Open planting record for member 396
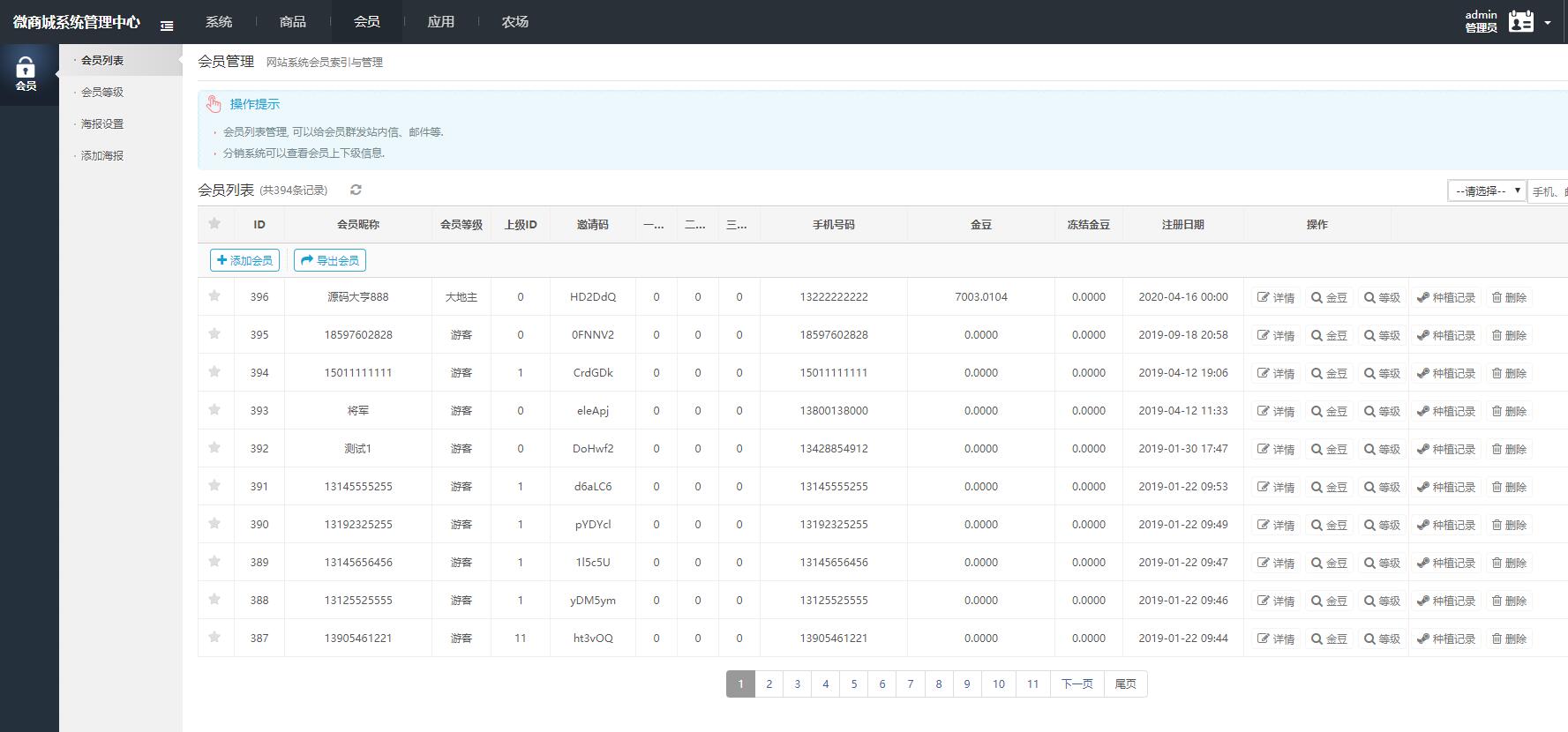Viewport: 1568px width, 732px height. [x=1446, y=298]
